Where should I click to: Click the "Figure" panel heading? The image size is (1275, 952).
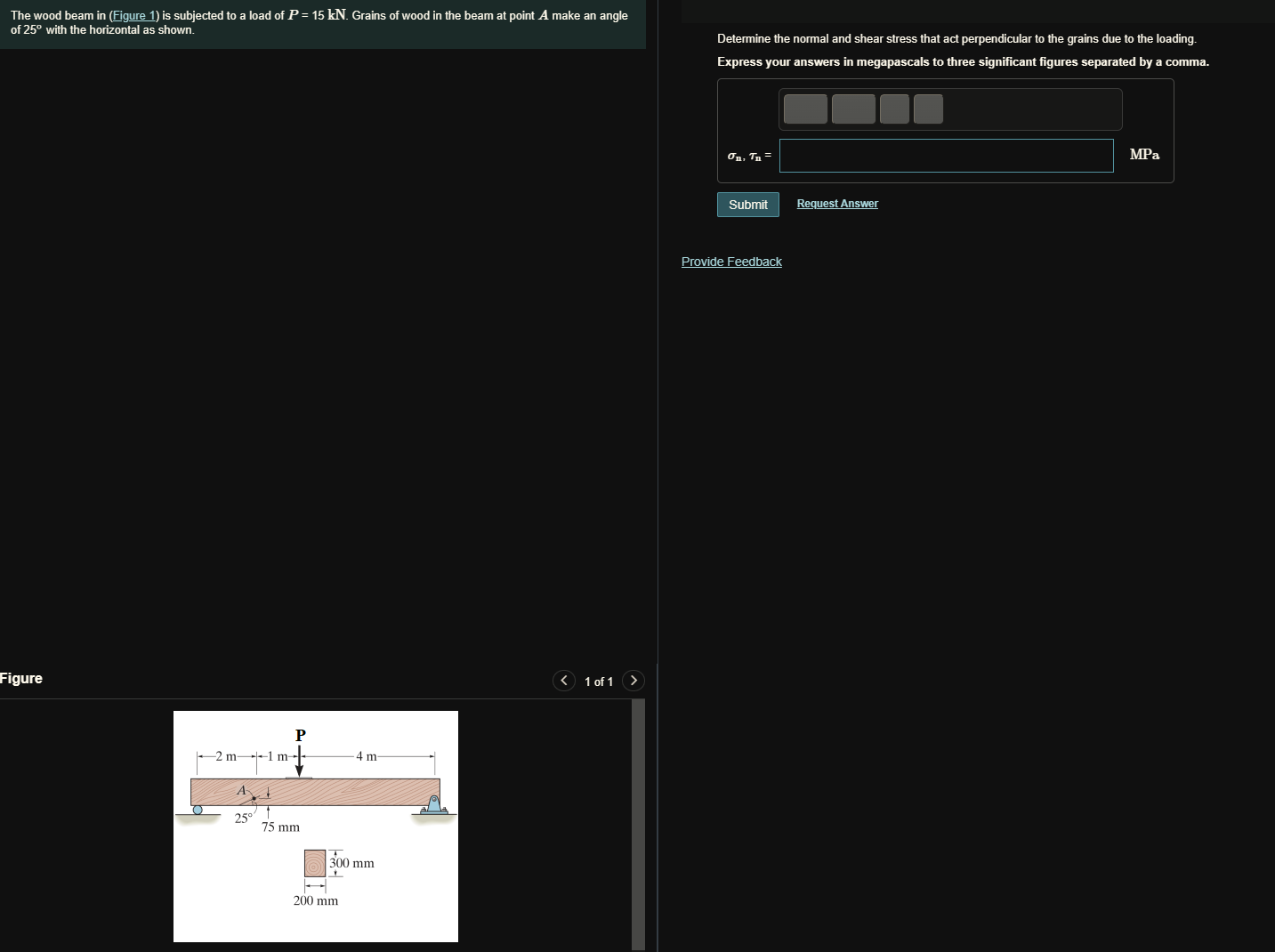tap(21, 679)
